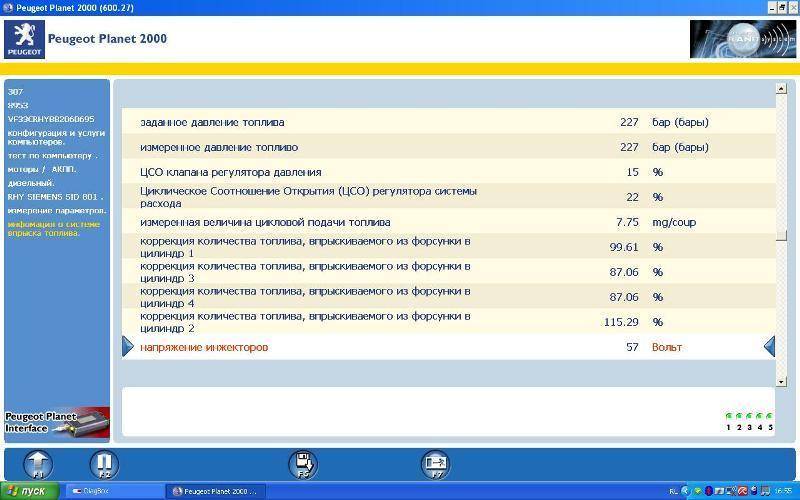Click the right blue arrow on selected row

(769, 347)
